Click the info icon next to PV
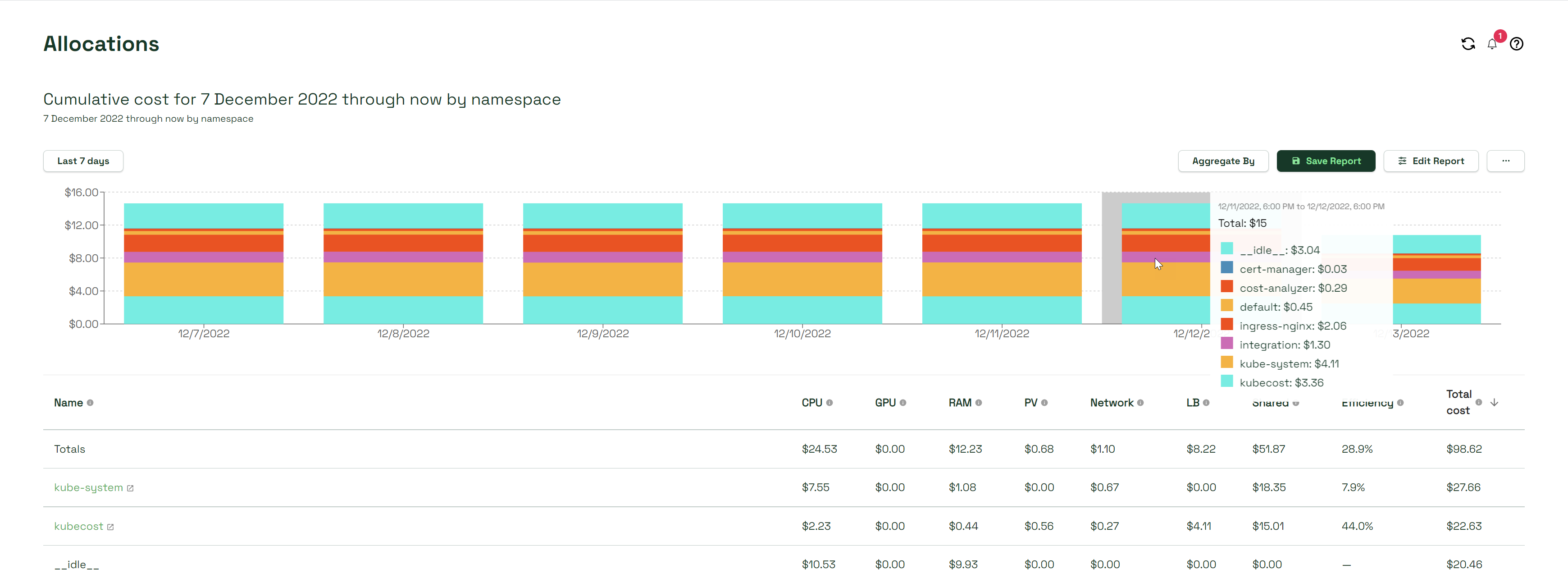 [1044, 403]
